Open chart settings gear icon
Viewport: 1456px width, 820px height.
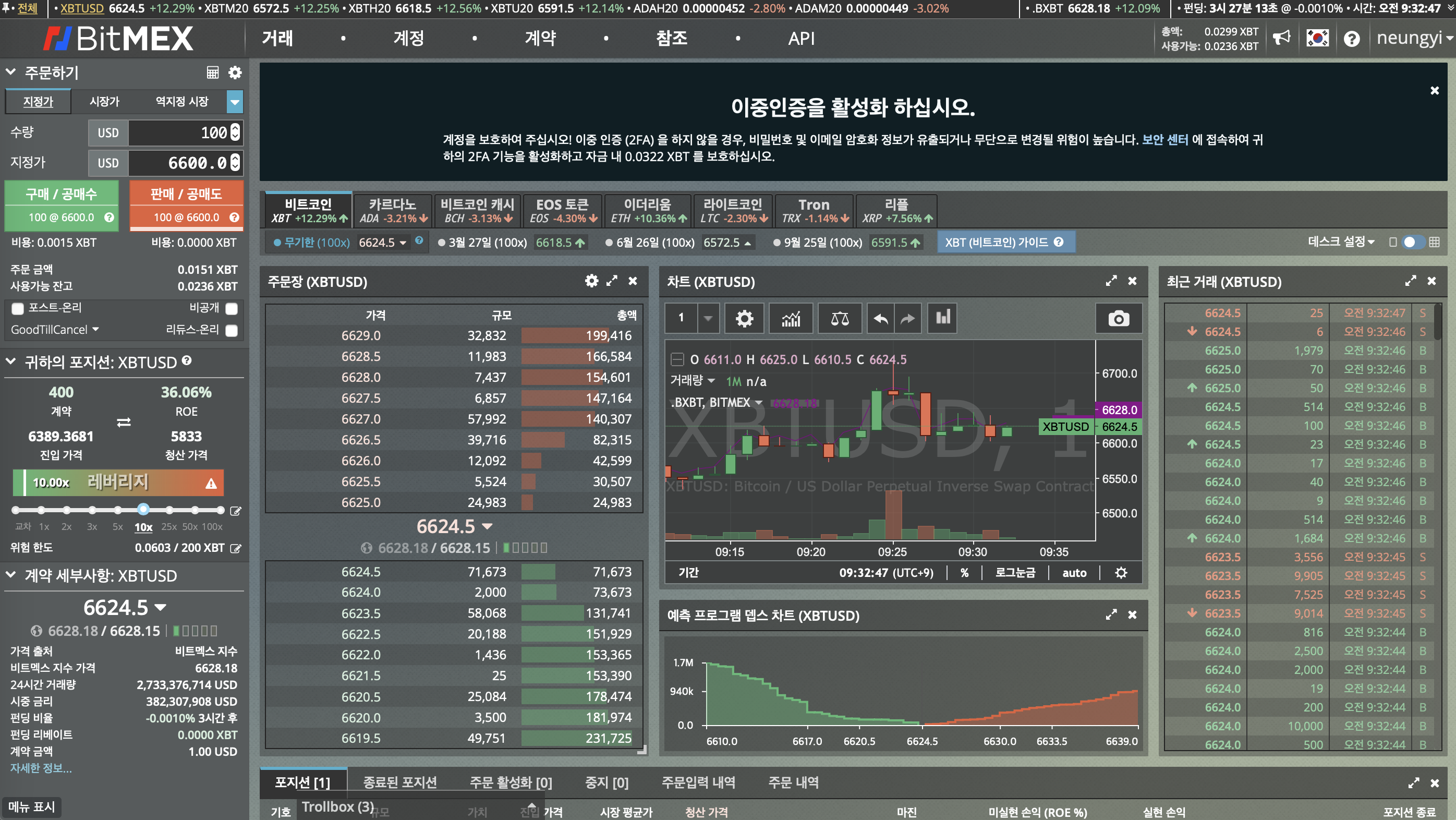pos(744,318)
